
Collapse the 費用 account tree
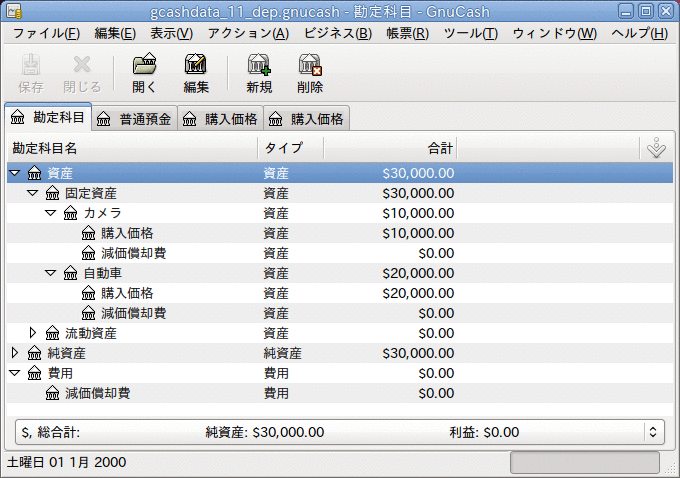[14, 373]
